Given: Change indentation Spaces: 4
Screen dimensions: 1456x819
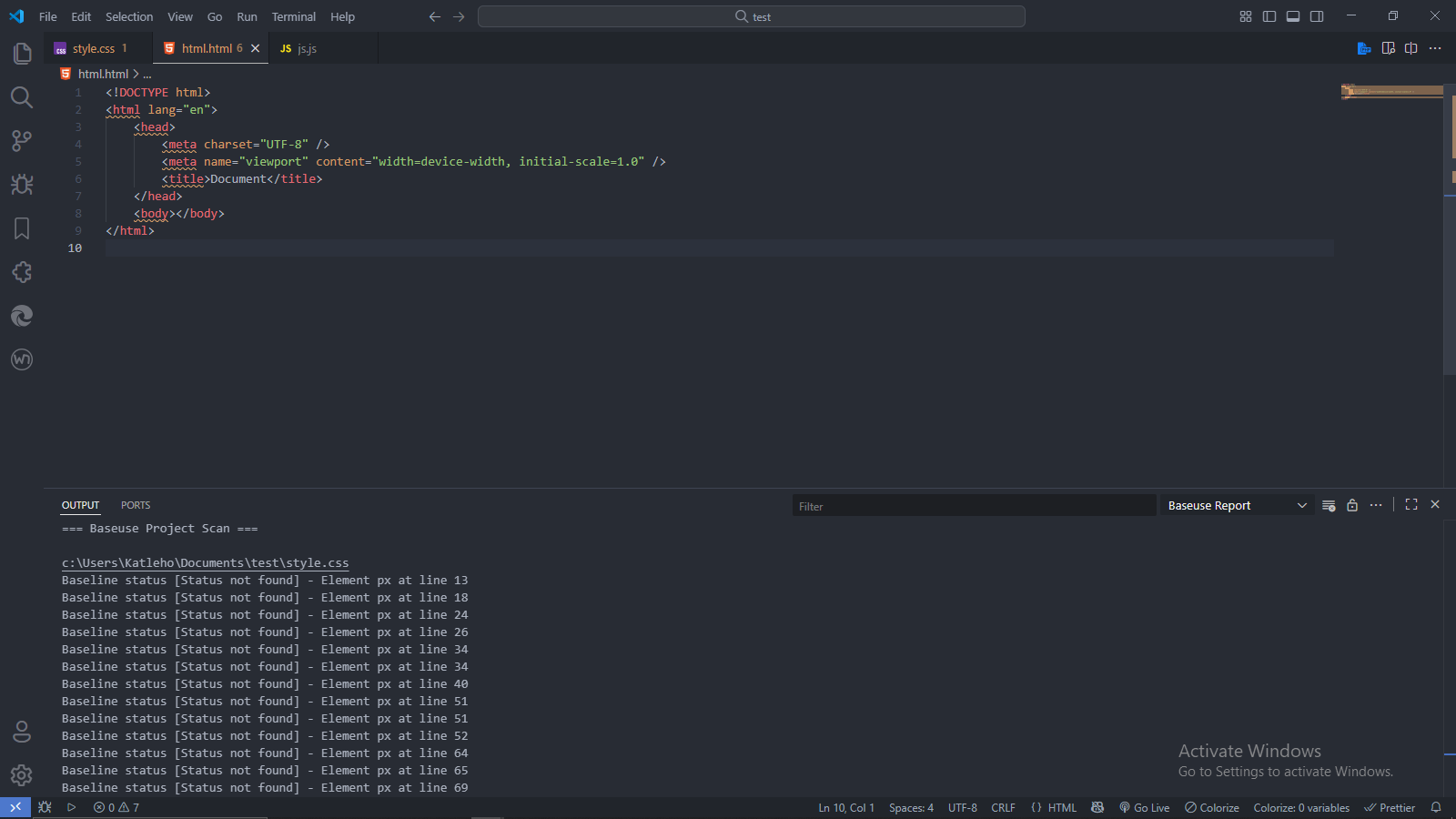Looking at the screenshot, I should (x=911, y=807).
